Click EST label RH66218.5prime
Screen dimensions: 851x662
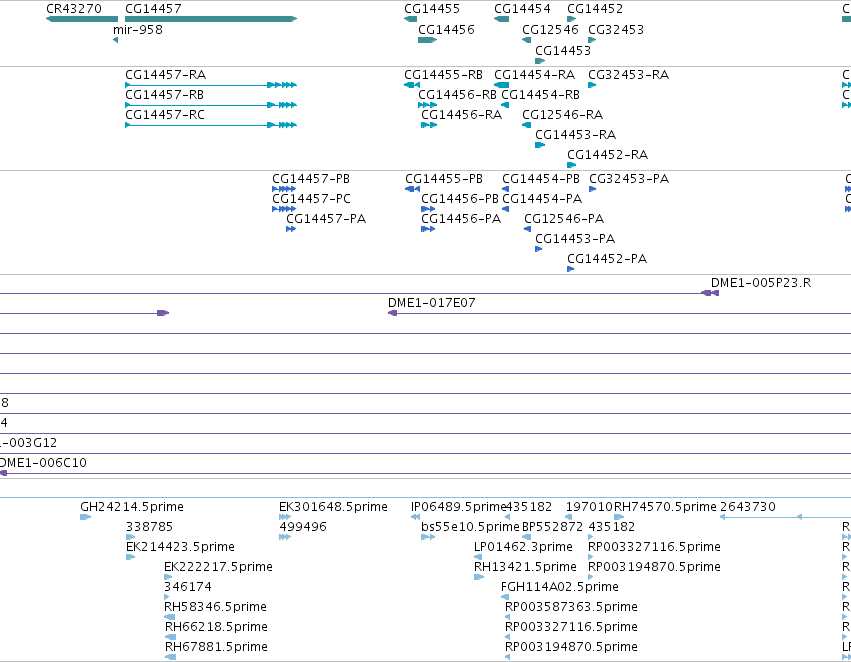(x=216, y=628)
